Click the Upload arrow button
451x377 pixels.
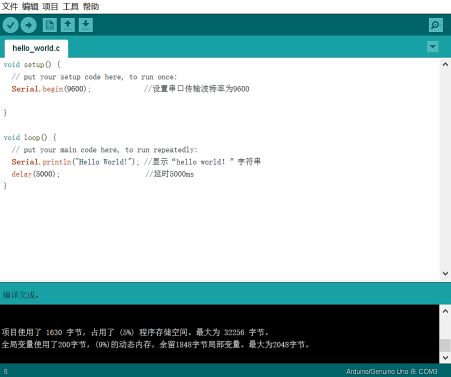click(29, 25)
